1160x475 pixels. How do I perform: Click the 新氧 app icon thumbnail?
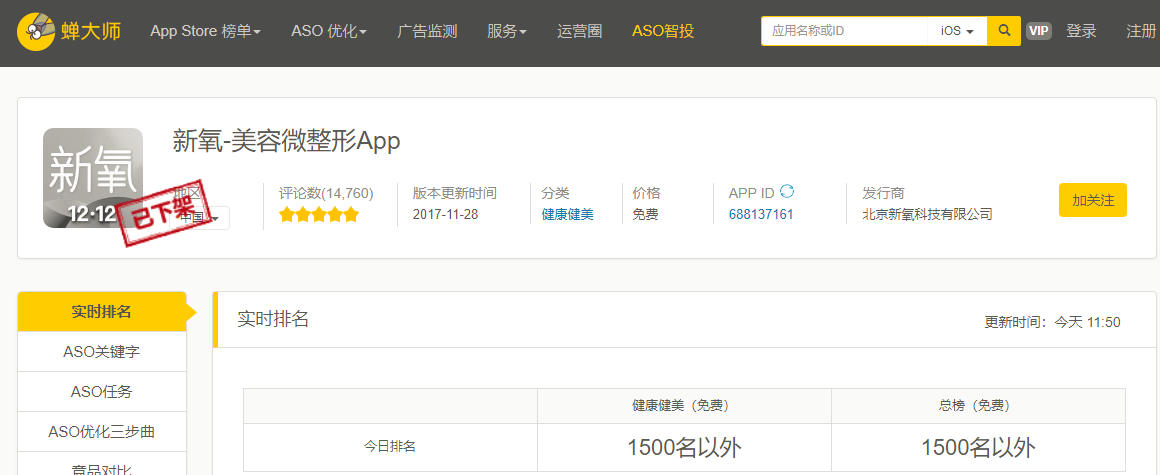click(x=92, y=178)
